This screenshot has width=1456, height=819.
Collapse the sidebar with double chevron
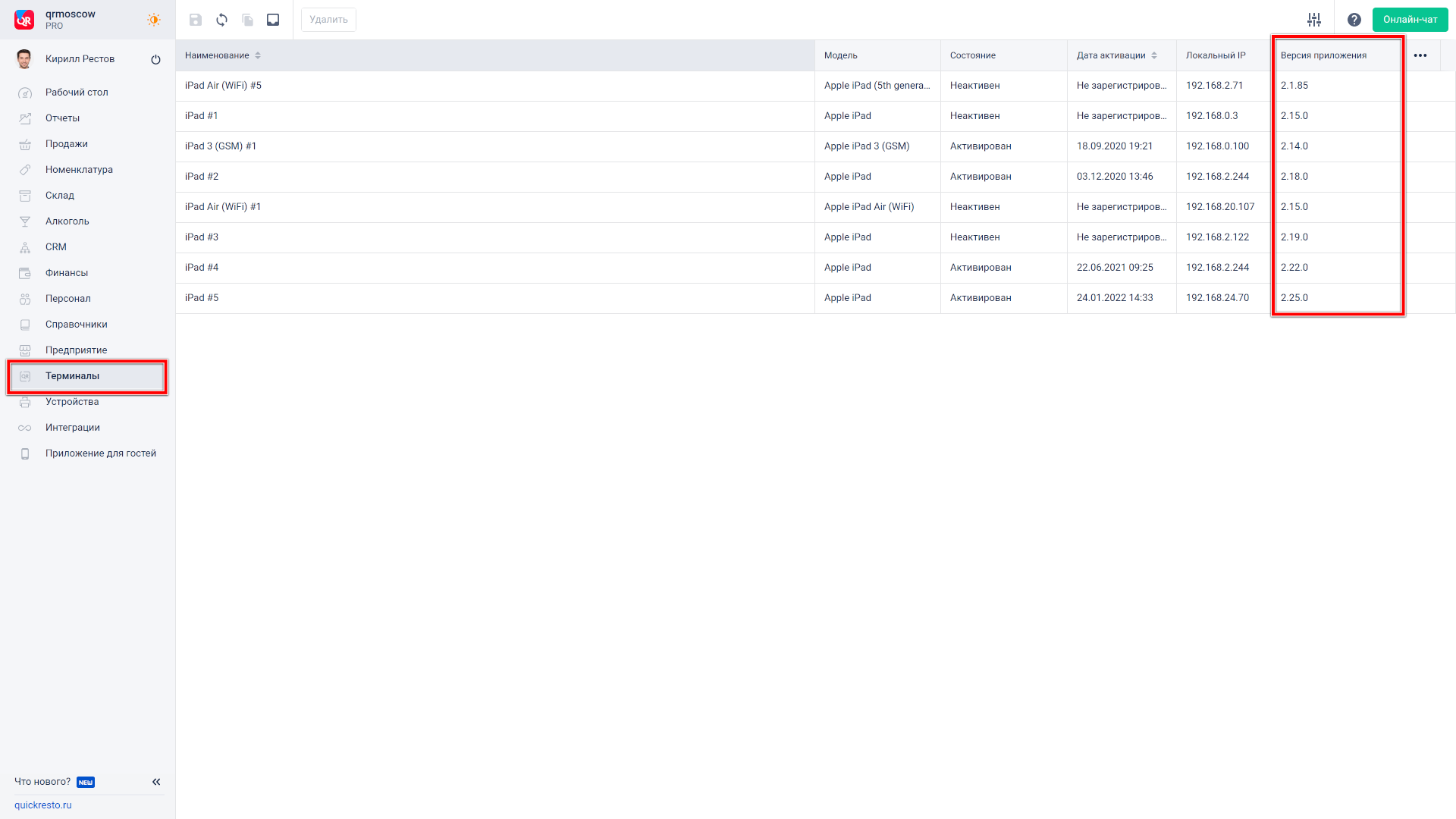click(x=156, y=782)
